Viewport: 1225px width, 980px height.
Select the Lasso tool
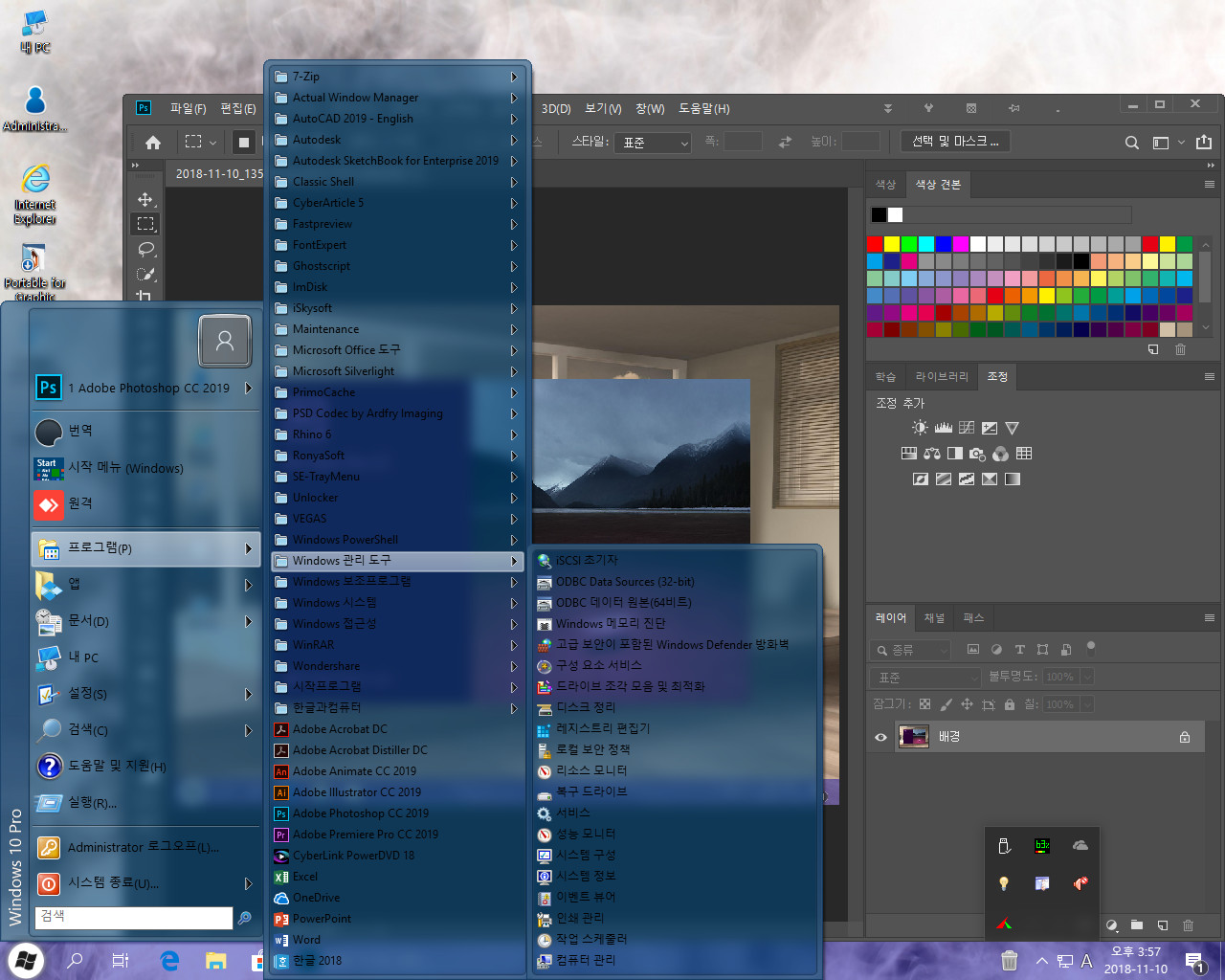pyautogui.click(x=145, y=249)
